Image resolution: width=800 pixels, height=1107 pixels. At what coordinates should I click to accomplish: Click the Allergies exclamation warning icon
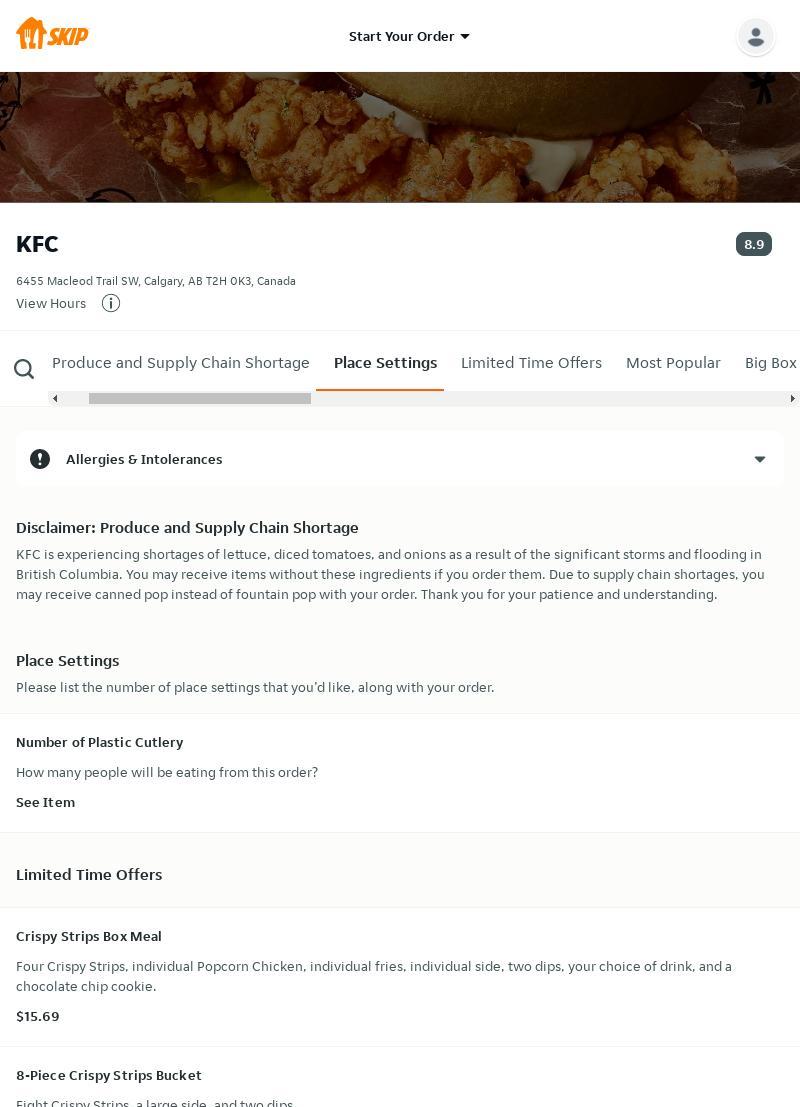tap(40, 459)
